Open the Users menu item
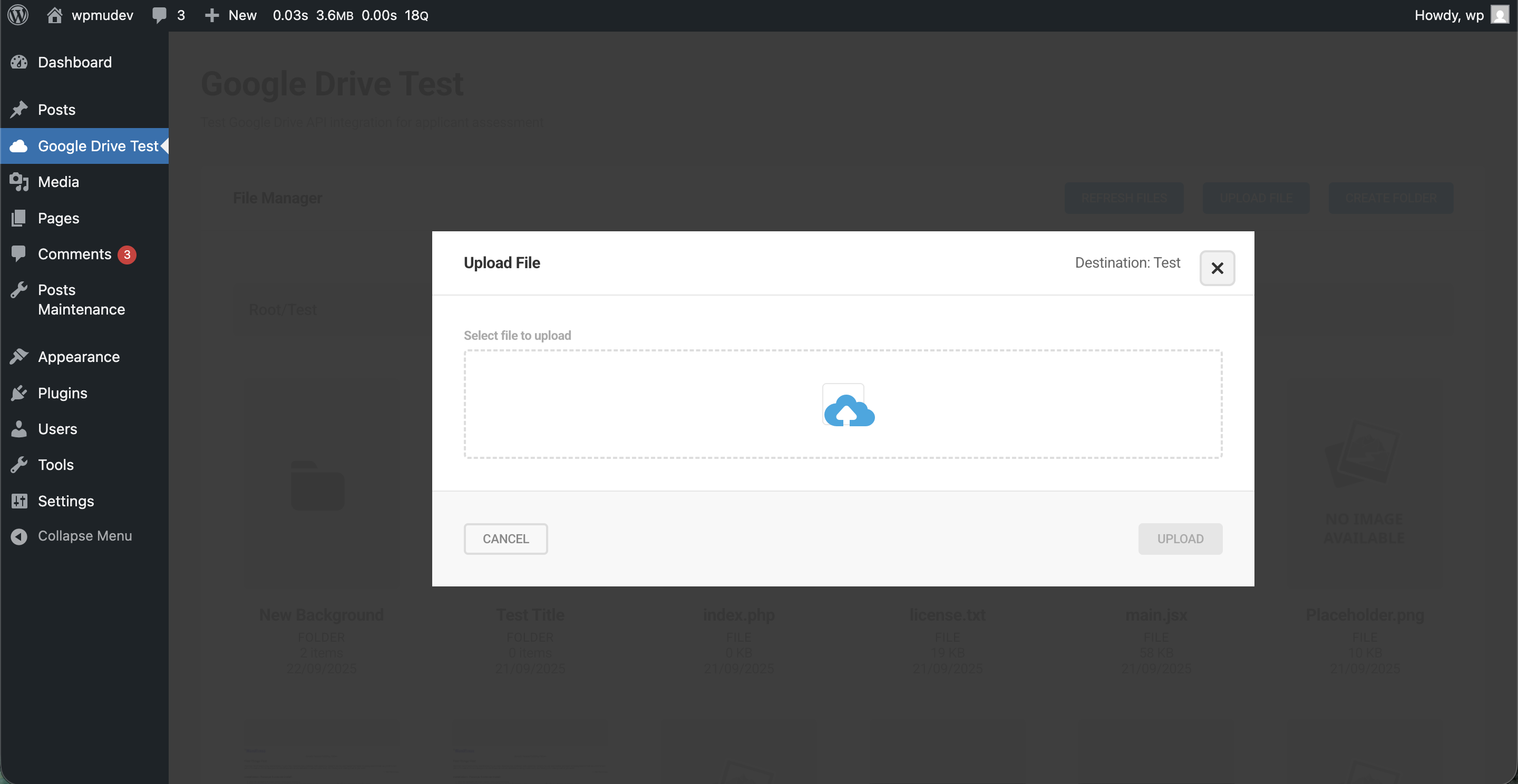Viewport: 1518px width, 784px height. (x=84, y=429)
